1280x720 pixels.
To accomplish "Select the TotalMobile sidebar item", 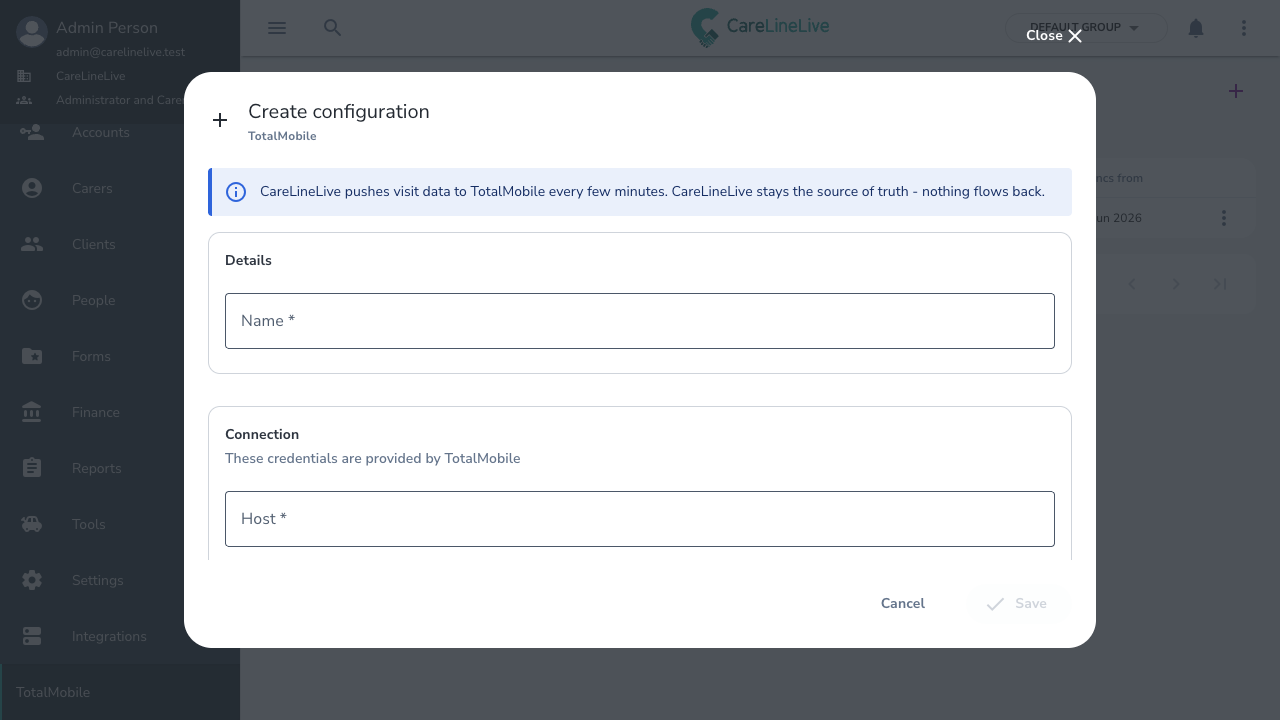I will (120, 692).
